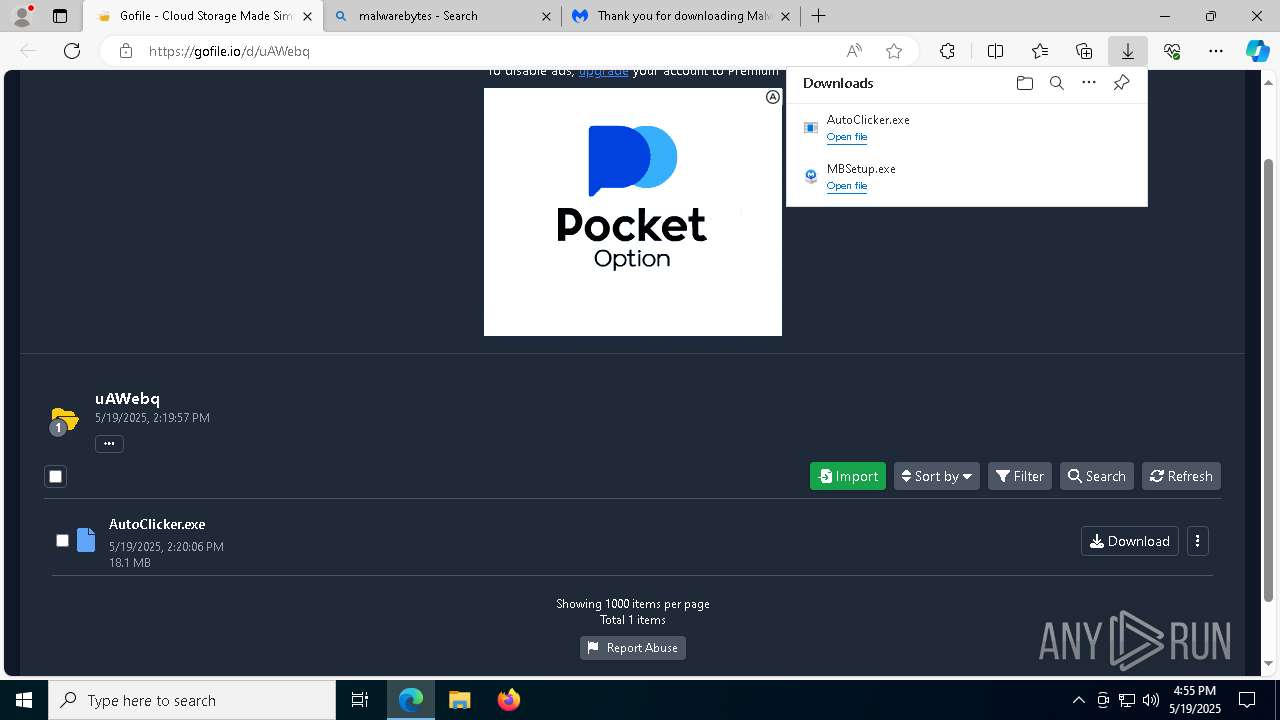
Task: Open the Windows Start menu
Action: tap(24, 700)
